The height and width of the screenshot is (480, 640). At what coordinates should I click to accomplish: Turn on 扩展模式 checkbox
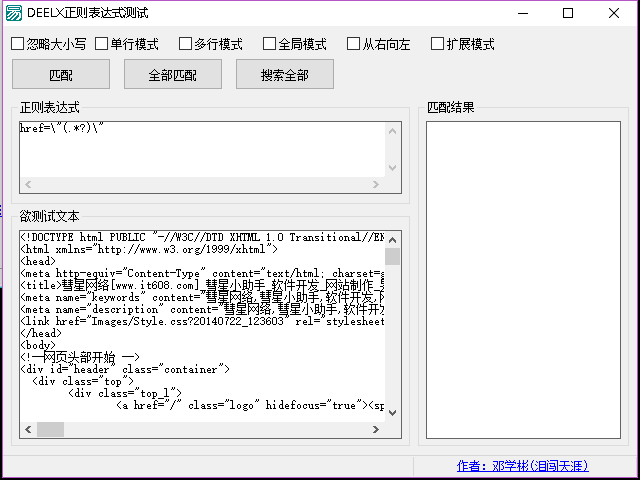click(462, 44)
